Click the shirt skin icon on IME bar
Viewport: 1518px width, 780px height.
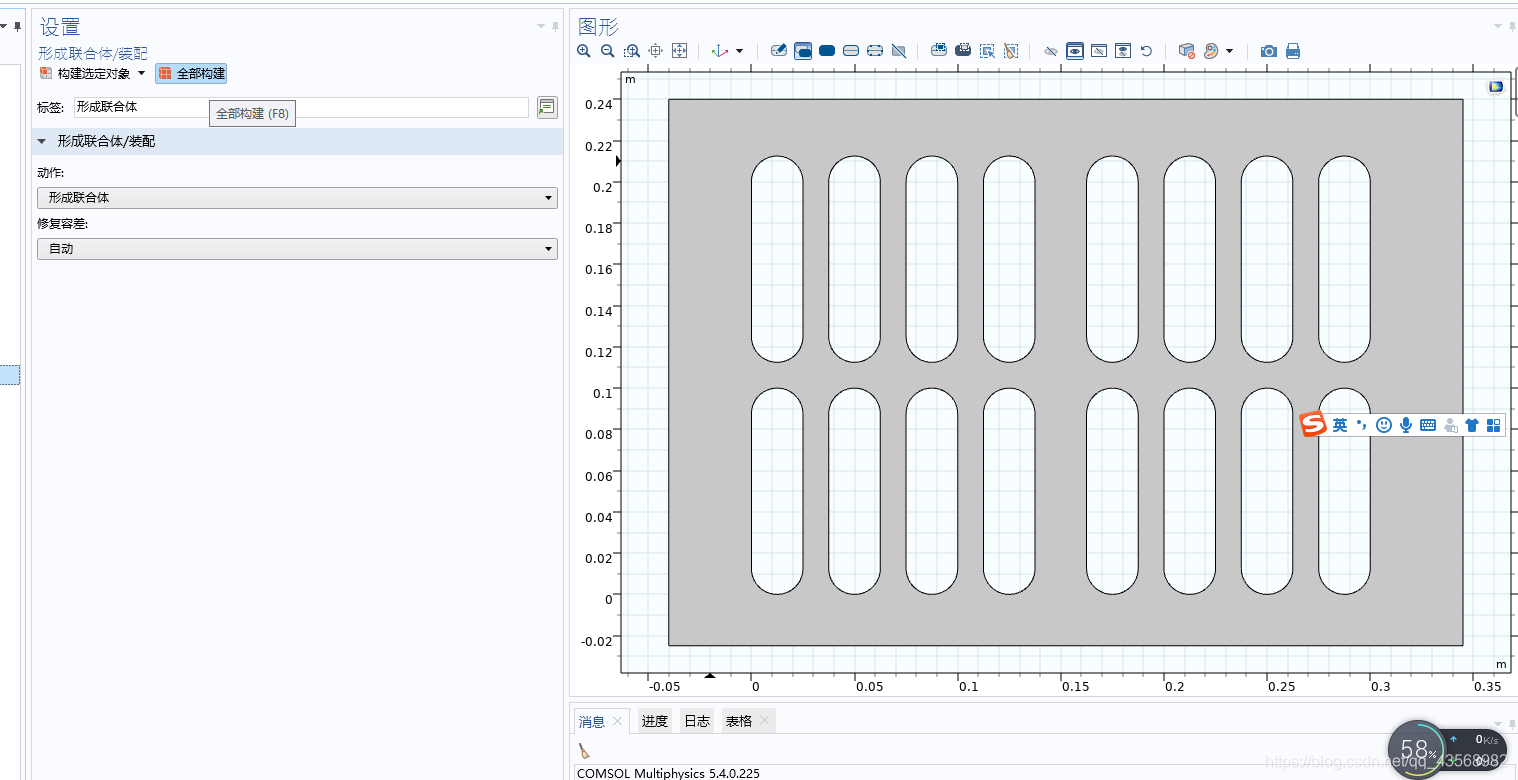[x=1472, y=425]
